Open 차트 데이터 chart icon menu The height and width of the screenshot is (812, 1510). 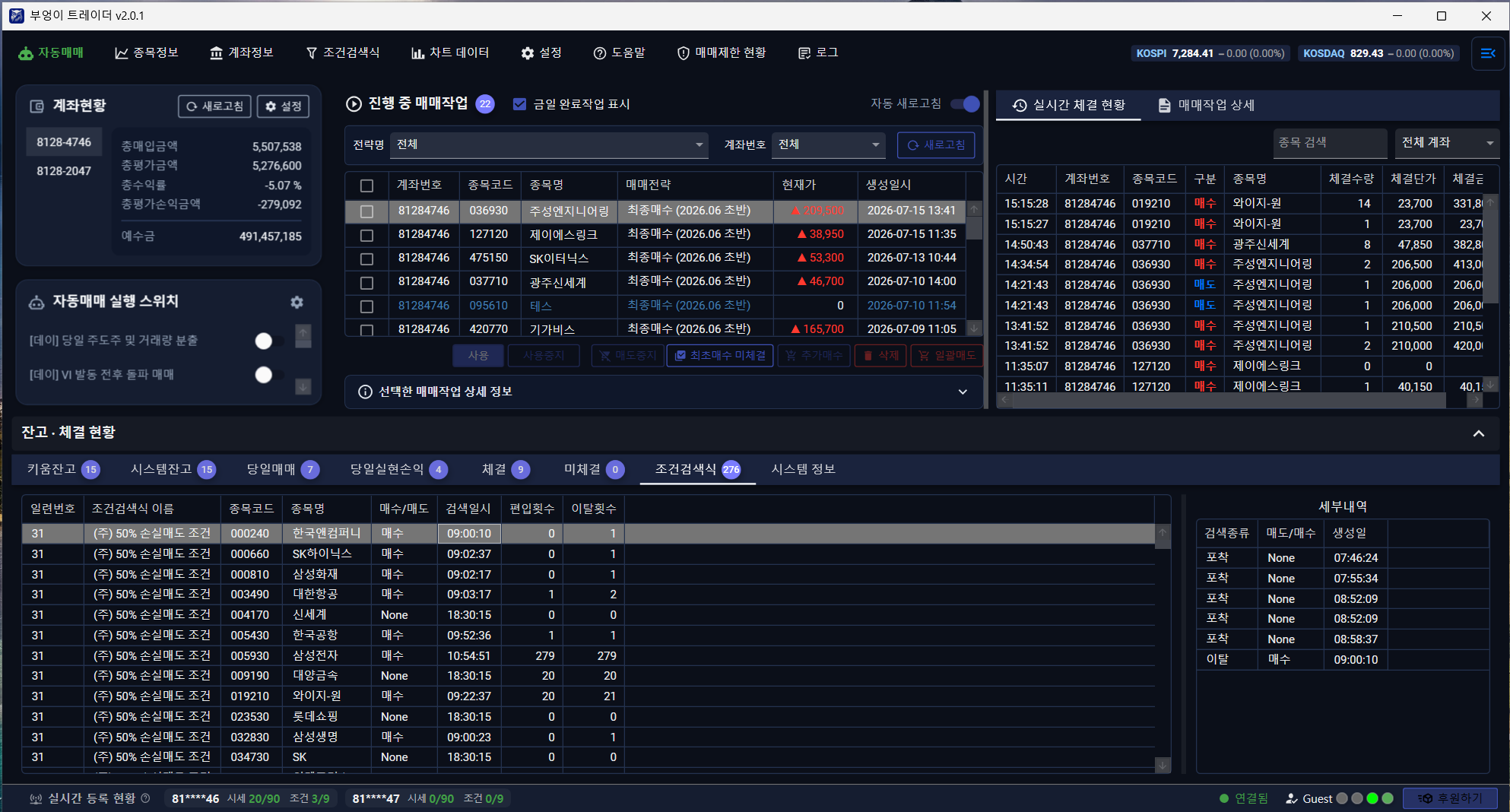(417, 53)
